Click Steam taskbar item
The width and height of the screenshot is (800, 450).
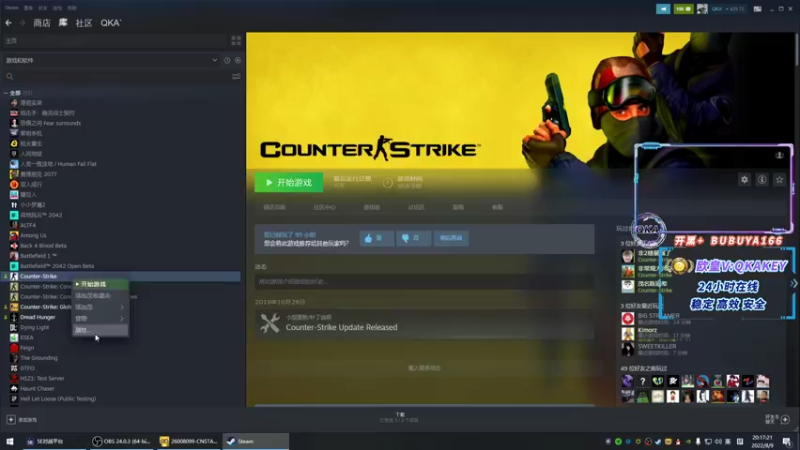coord(256,441)
